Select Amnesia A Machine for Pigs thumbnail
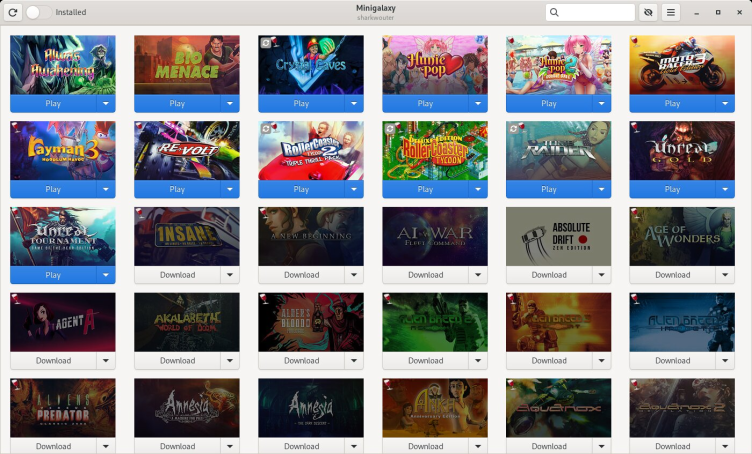 point(187,408)
